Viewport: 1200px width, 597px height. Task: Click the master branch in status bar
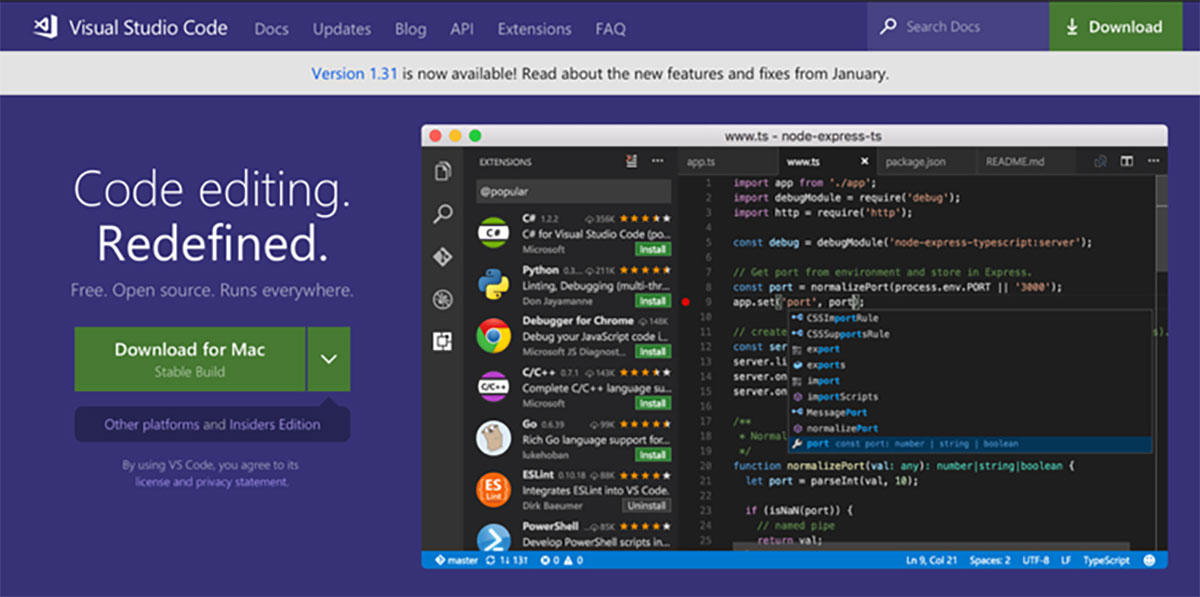click(x=456, y=560)
